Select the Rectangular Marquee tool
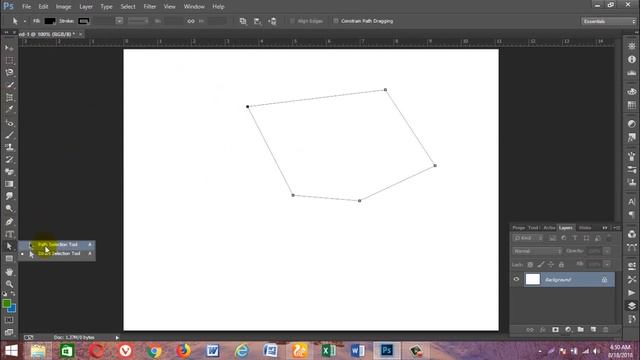Viewport: 640px width, 360px height. click(x=9, y=60)
